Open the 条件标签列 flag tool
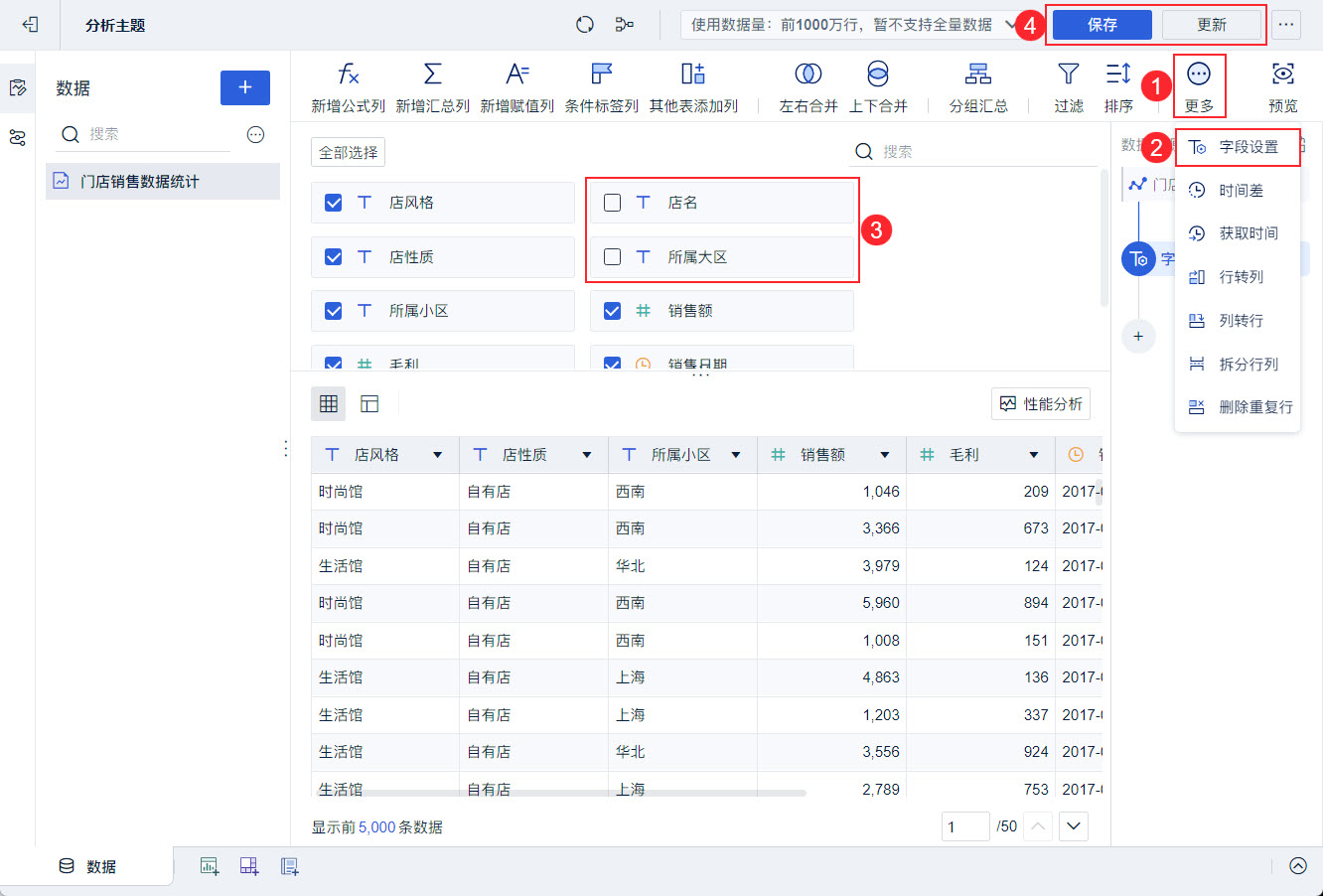 point(601,75)
